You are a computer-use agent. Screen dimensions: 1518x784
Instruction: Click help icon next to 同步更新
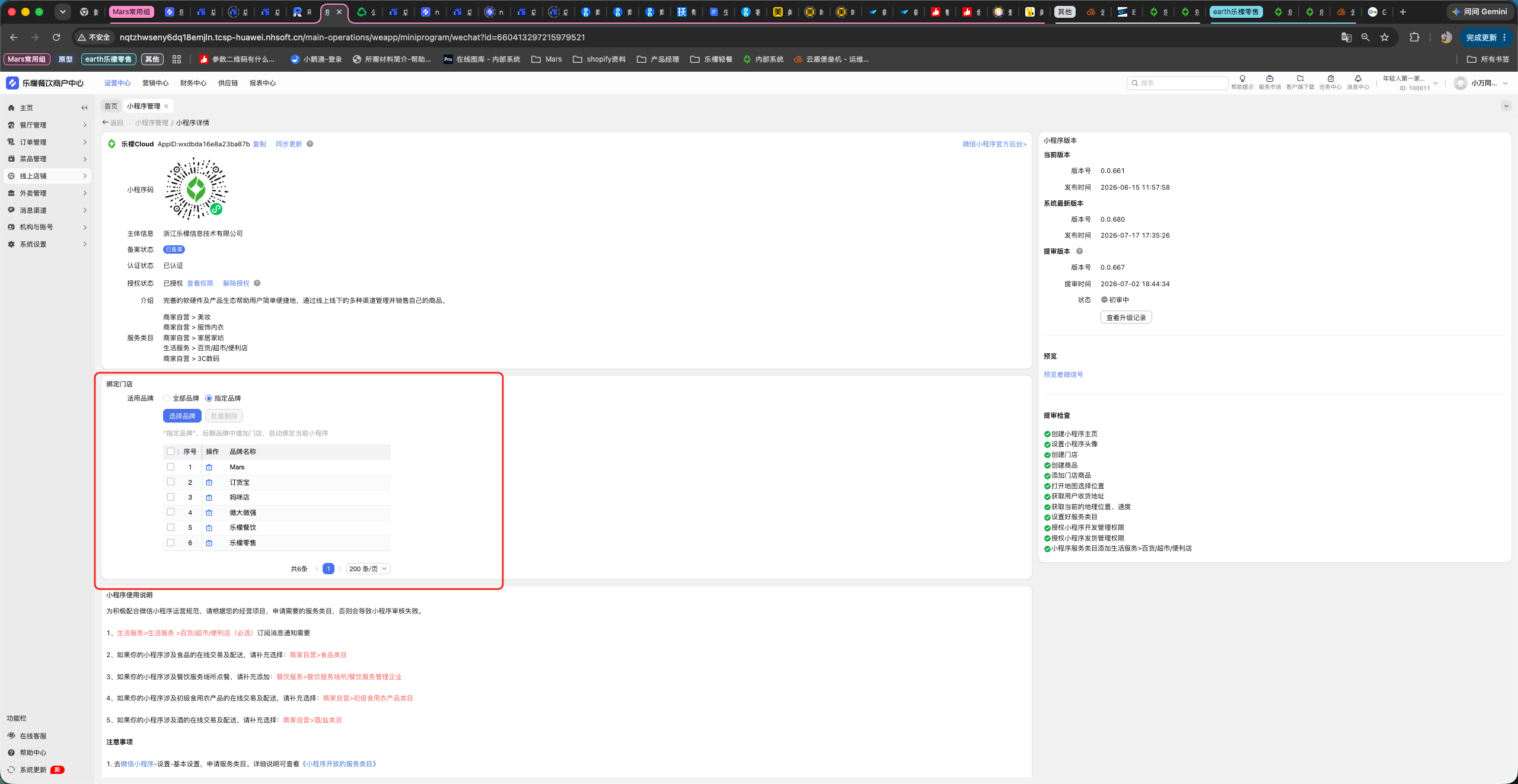(310, 144)
